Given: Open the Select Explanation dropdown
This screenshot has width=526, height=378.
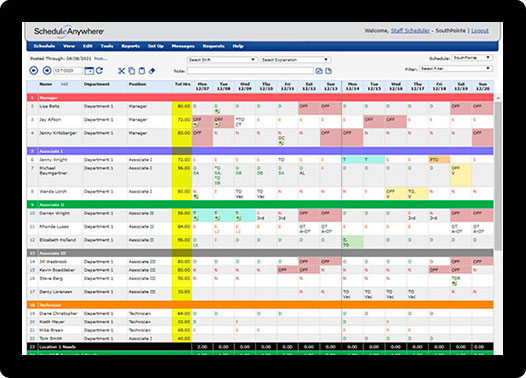Looking at the screenshot, I should [x=296, y=60].
